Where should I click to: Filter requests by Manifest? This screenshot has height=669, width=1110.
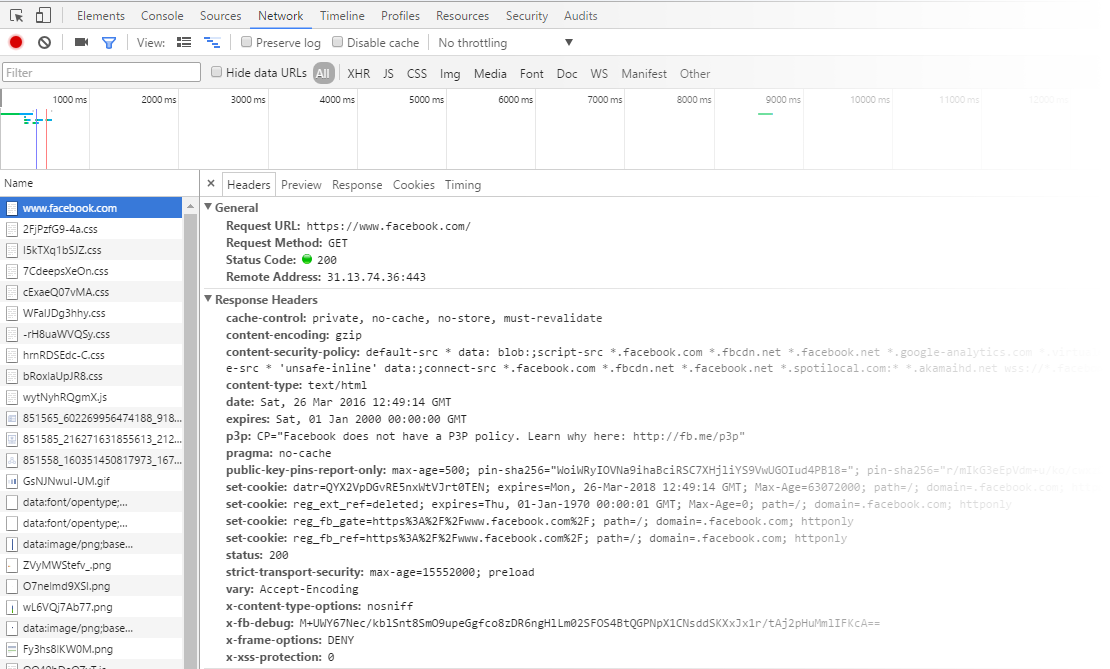643,74
